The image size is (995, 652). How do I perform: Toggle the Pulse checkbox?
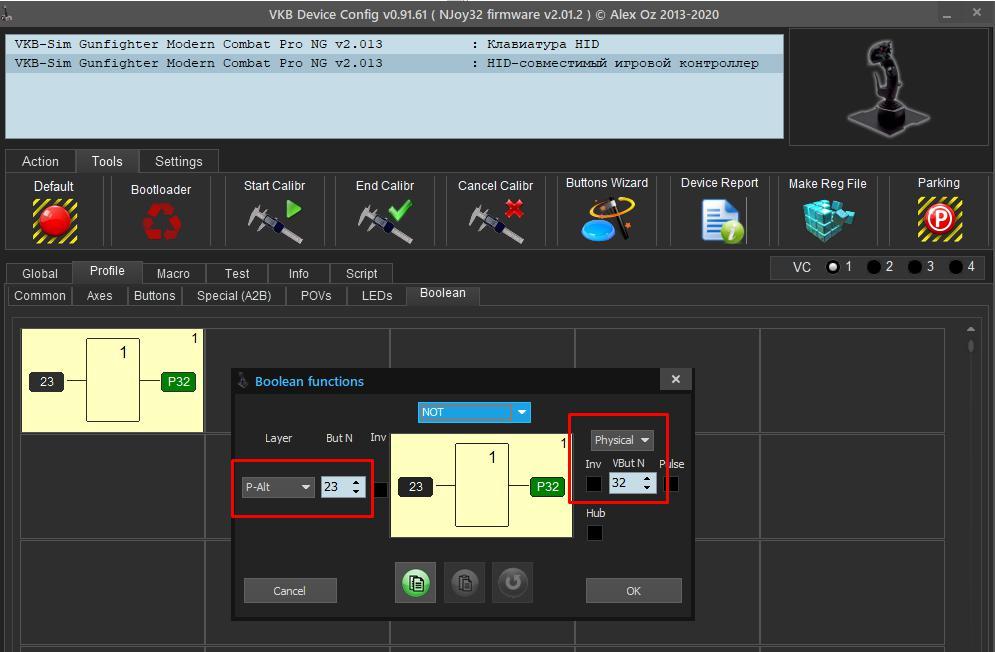pos(671,484)
